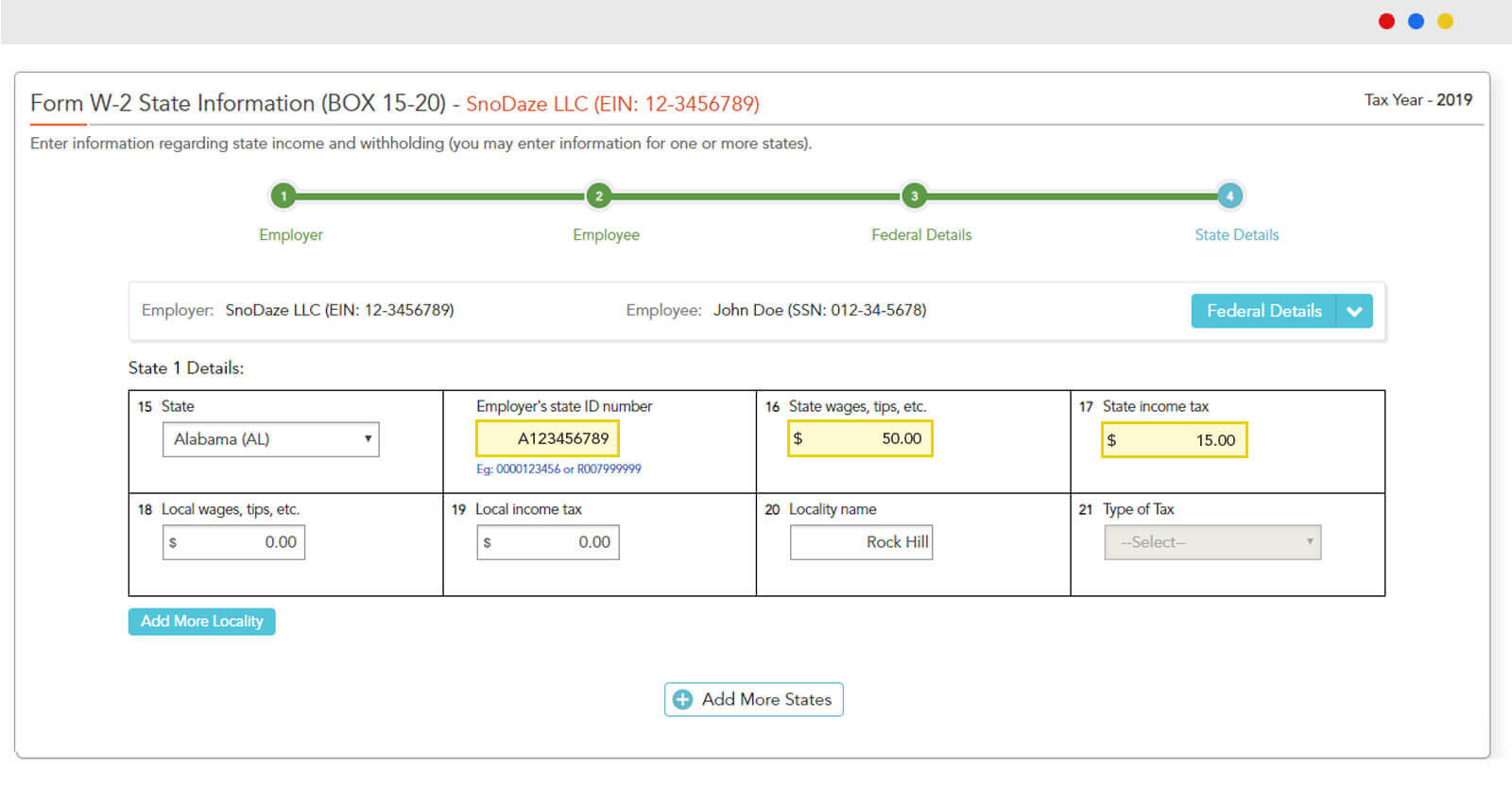Click step 4 State Details circle
The width and height of the screenshot is (1512, 787).
point(1228,197)
